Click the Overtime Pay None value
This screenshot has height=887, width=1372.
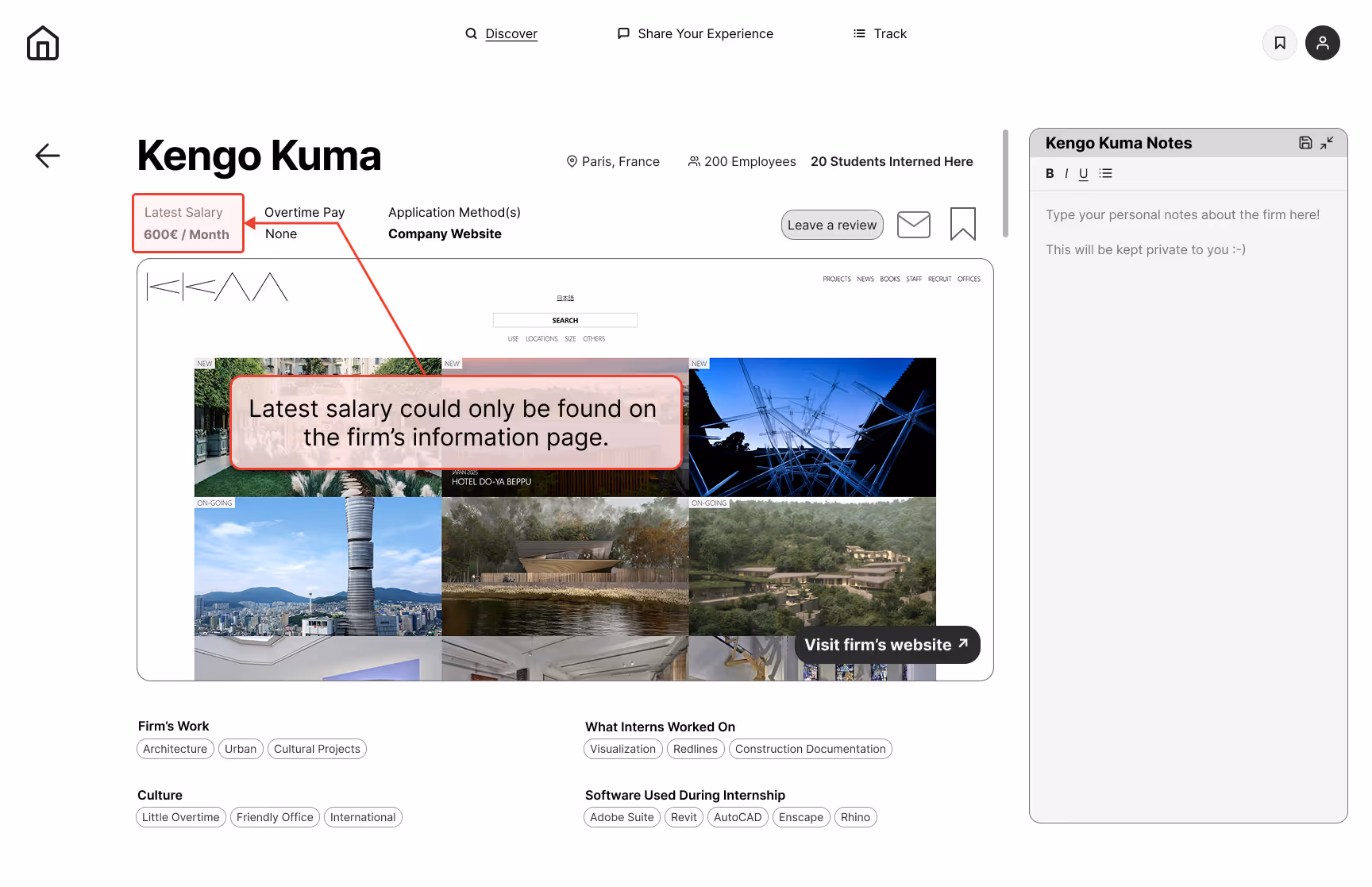coord(281,233)
